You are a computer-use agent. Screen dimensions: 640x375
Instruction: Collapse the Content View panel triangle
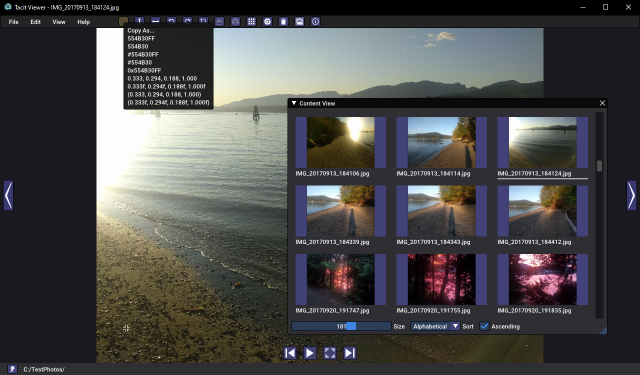click(x=294, y=103)
